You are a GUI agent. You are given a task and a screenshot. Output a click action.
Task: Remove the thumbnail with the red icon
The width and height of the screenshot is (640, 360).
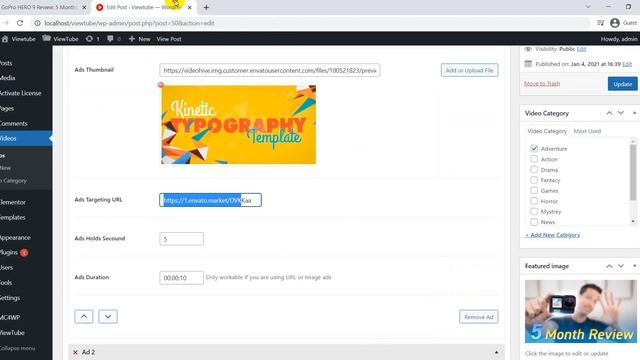pyautogui.click(x=161, y=84)
